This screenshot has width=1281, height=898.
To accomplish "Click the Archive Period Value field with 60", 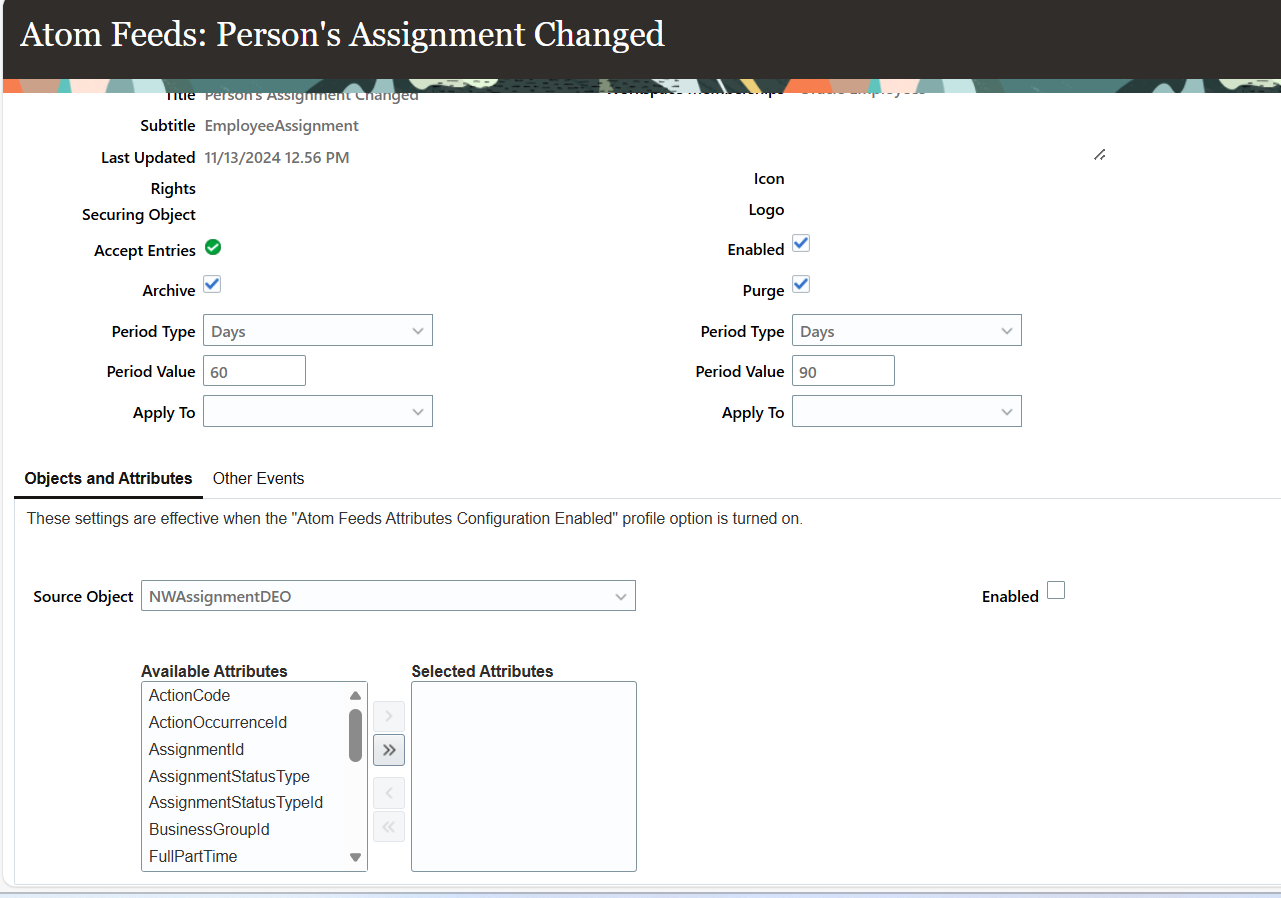I will tap(254, 371).
